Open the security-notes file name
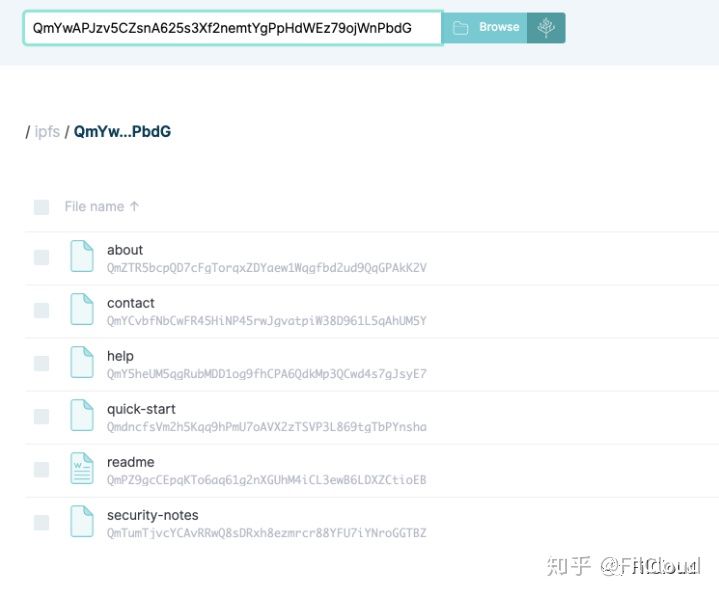 153,515
